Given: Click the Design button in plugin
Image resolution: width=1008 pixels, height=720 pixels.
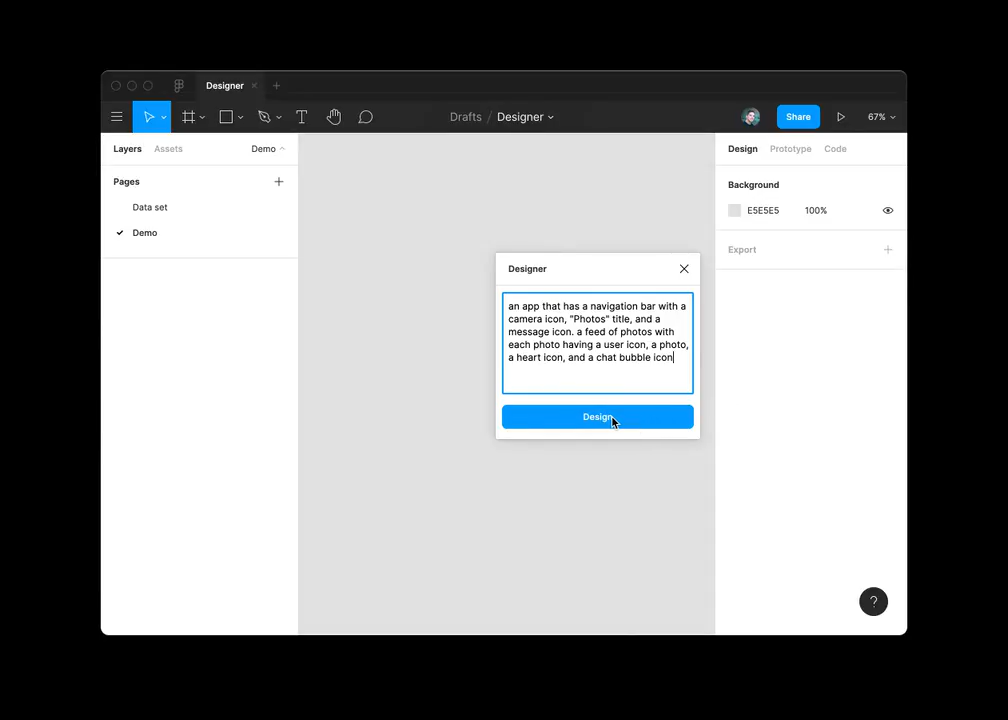Looking at the screenshot, I should [x=597, y=417].
